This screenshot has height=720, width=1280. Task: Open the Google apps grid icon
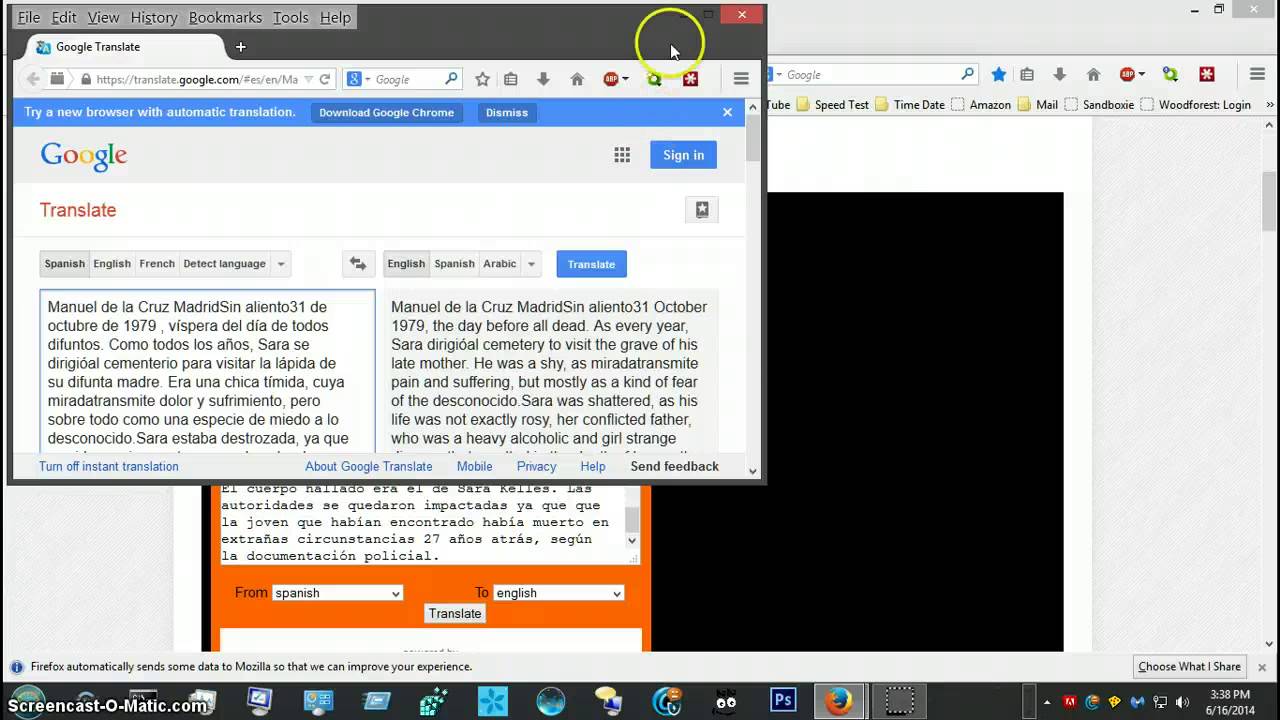click(622, 155)
